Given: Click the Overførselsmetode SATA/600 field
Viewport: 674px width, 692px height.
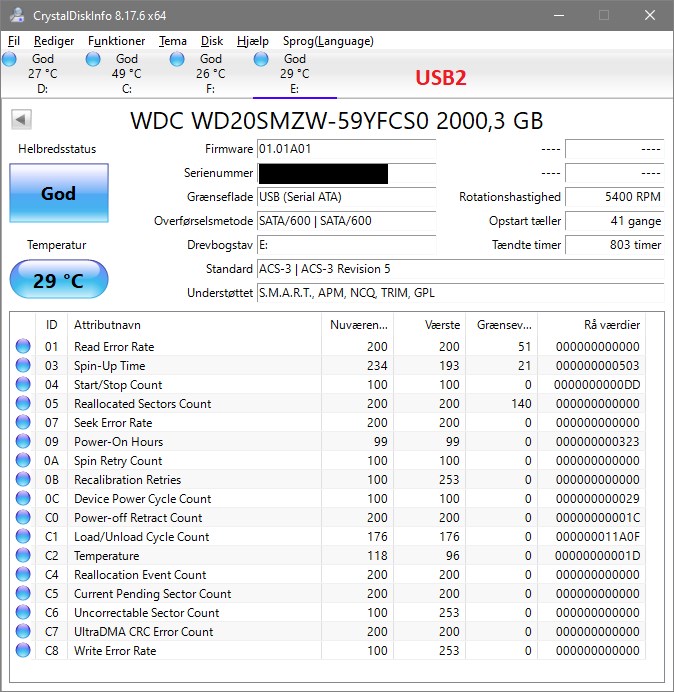Looking at the screenshot, I should point(346,221).
